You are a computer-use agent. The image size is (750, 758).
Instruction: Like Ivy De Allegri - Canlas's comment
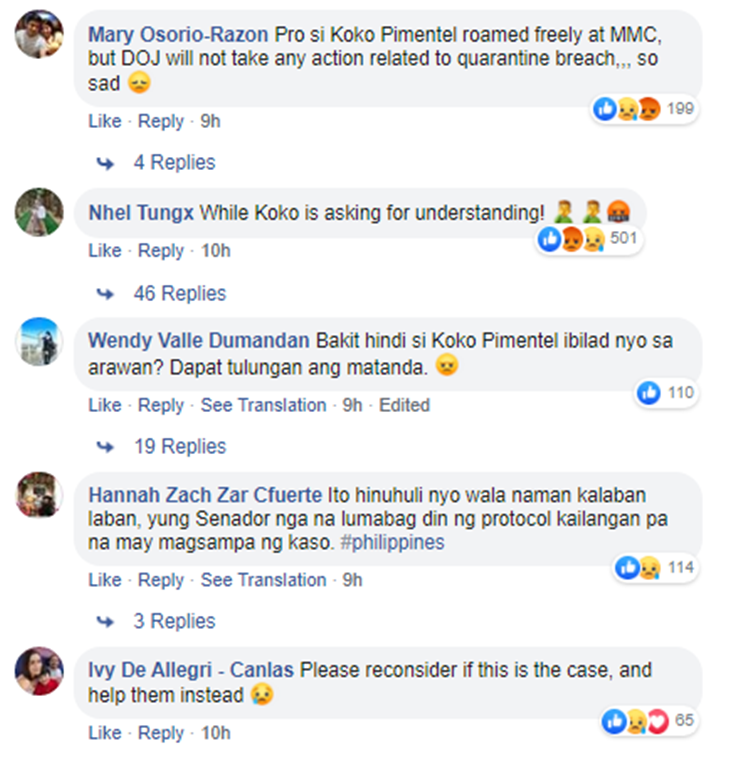(x=104, y=733)
